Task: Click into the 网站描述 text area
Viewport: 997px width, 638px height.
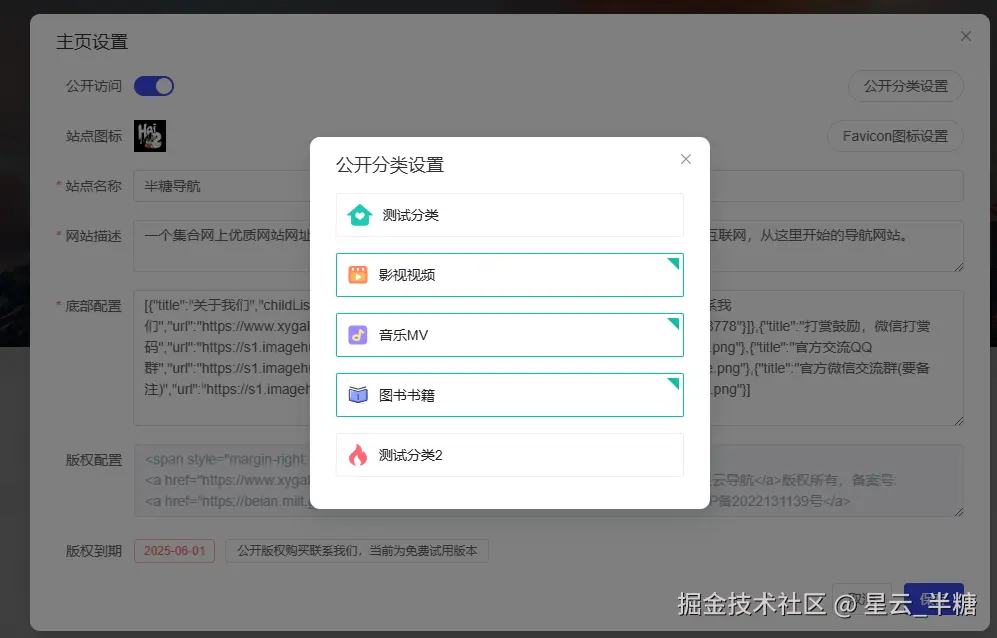Action: click(548, 246)
